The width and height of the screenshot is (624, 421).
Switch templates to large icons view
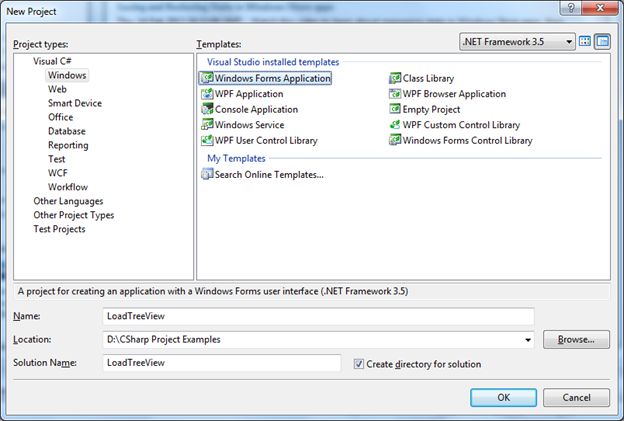(585, 41)
